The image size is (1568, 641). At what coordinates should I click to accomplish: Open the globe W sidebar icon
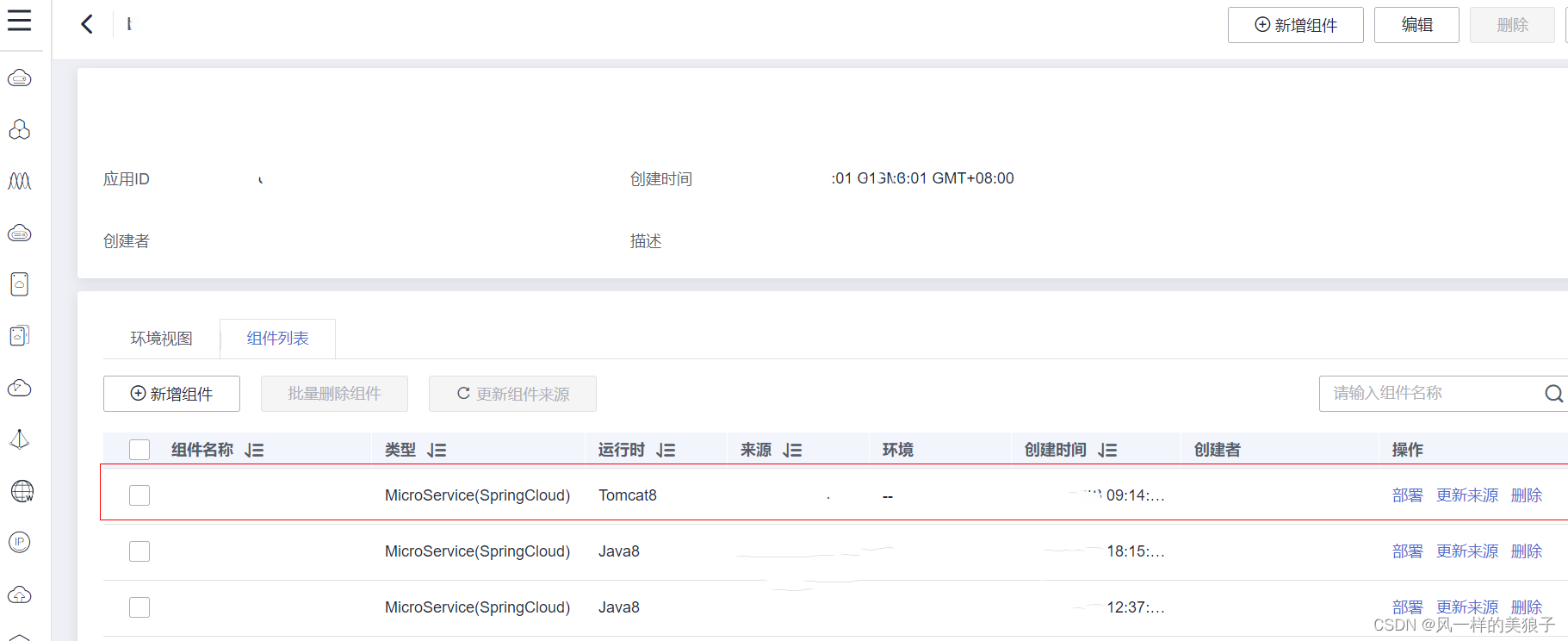(22, 491)
